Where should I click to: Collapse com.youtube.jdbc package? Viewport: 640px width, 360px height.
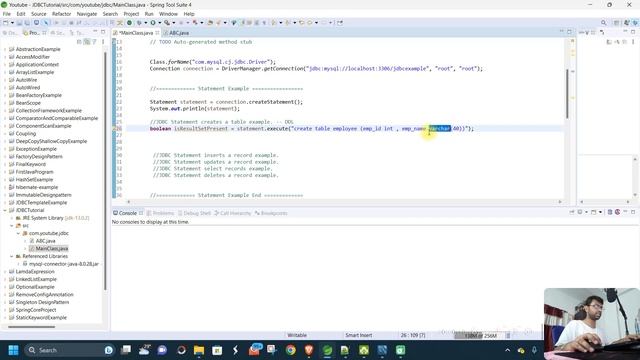click(x=18, y=233)
